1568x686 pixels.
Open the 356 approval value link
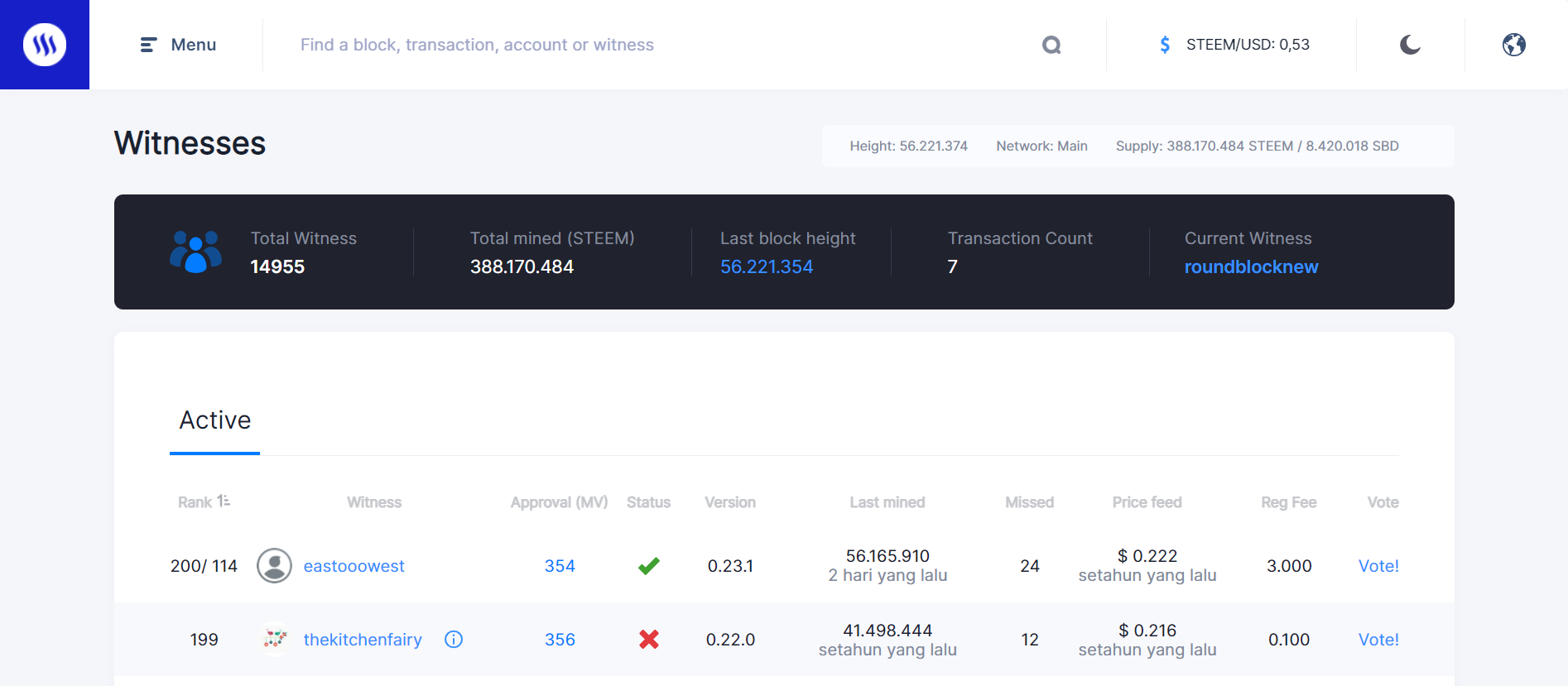560,640
